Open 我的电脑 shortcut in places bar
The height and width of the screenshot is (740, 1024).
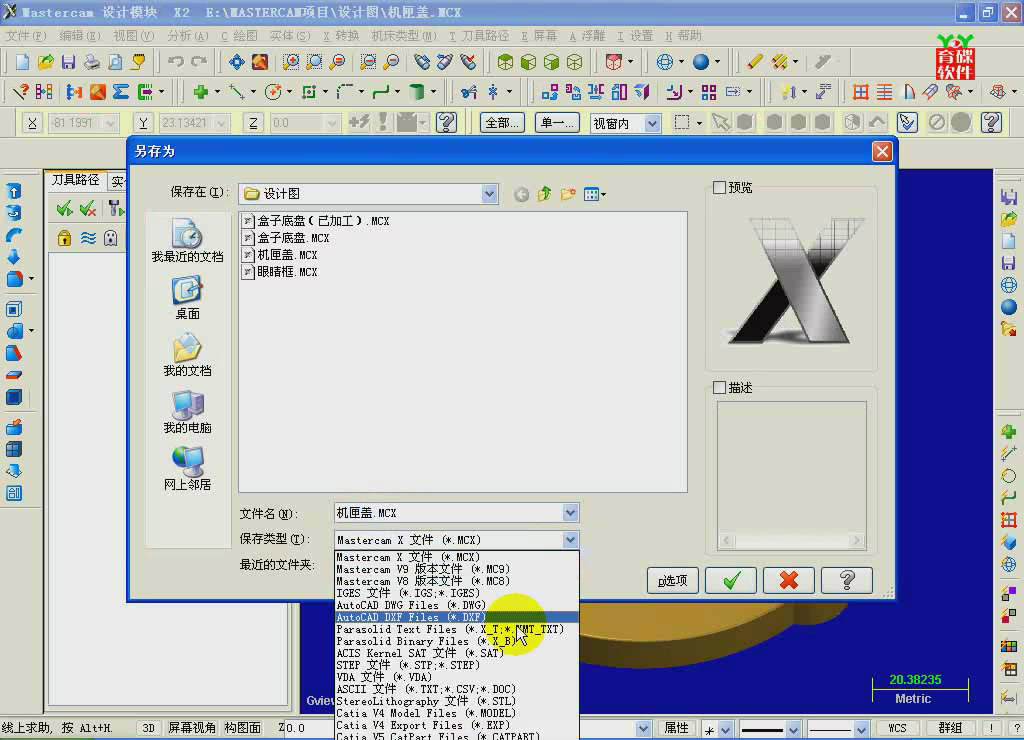click(187, 412)
